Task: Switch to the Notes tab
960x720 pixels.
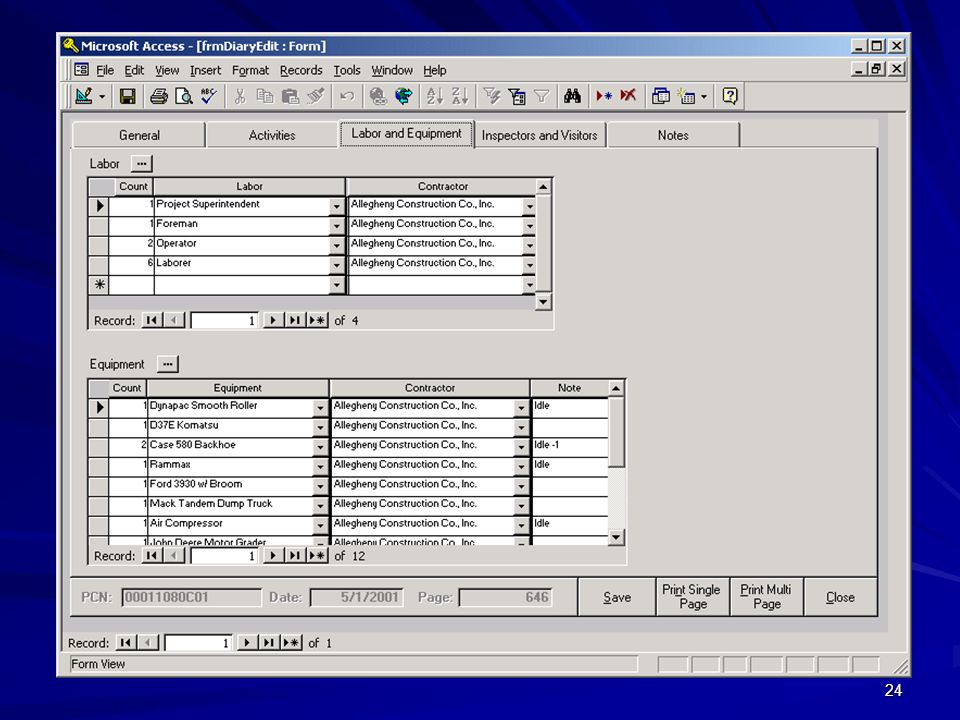Action: click(x=673, y=135)
